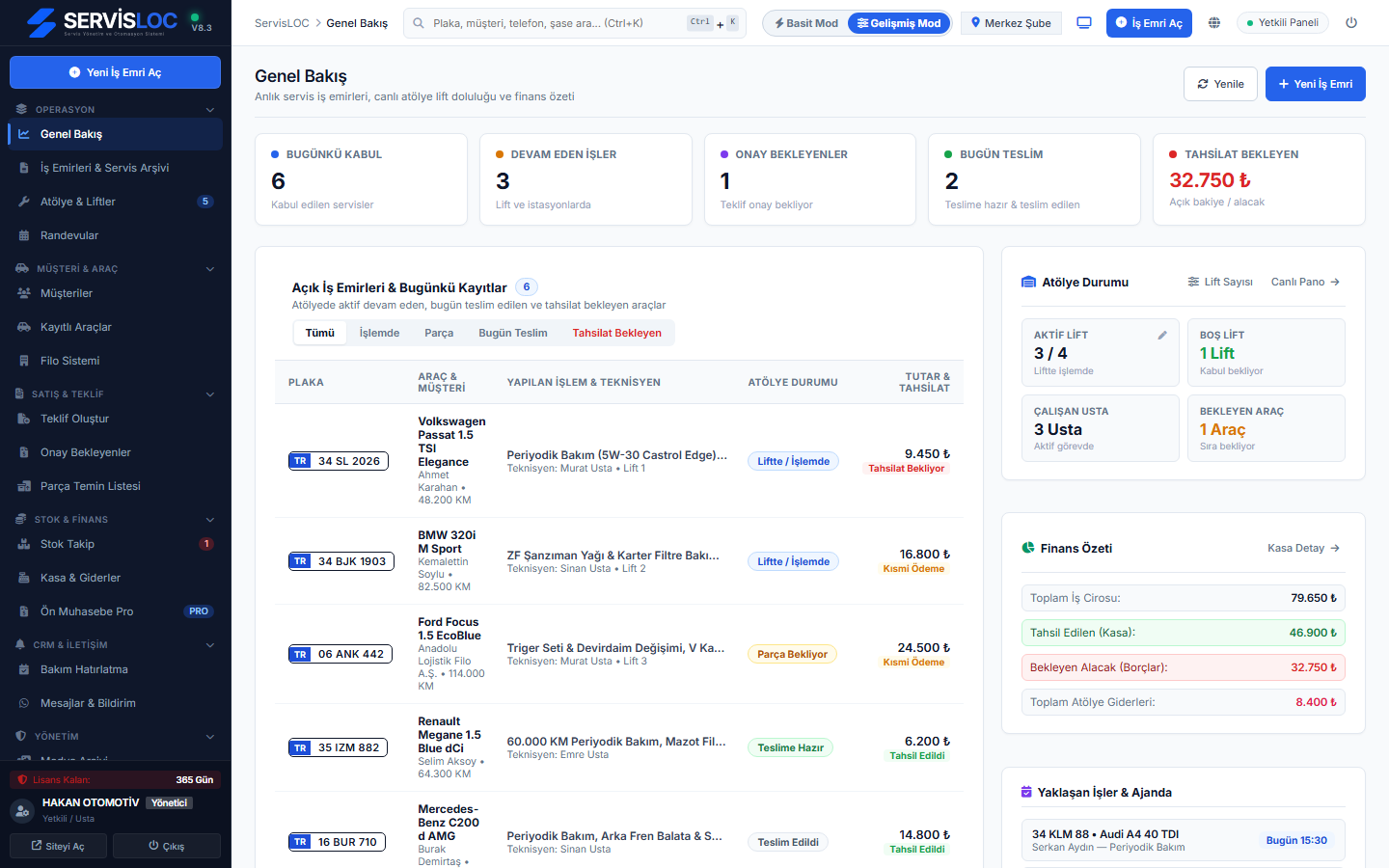Switch to Basit Mod
The width and height of the screenshot is (1389, 868).
[806, 23]
